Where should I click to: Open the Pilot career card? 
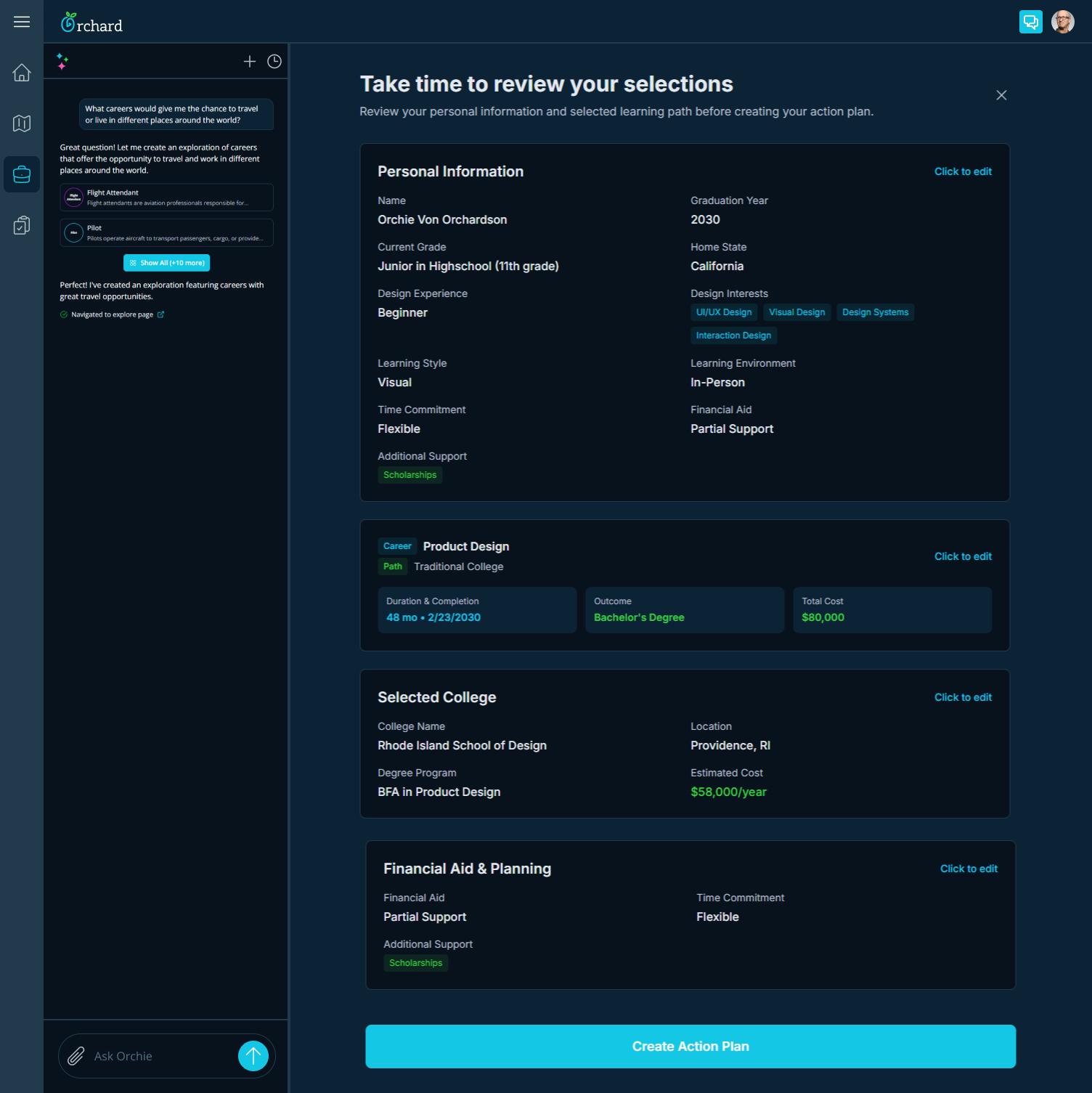tap(167, 233)
